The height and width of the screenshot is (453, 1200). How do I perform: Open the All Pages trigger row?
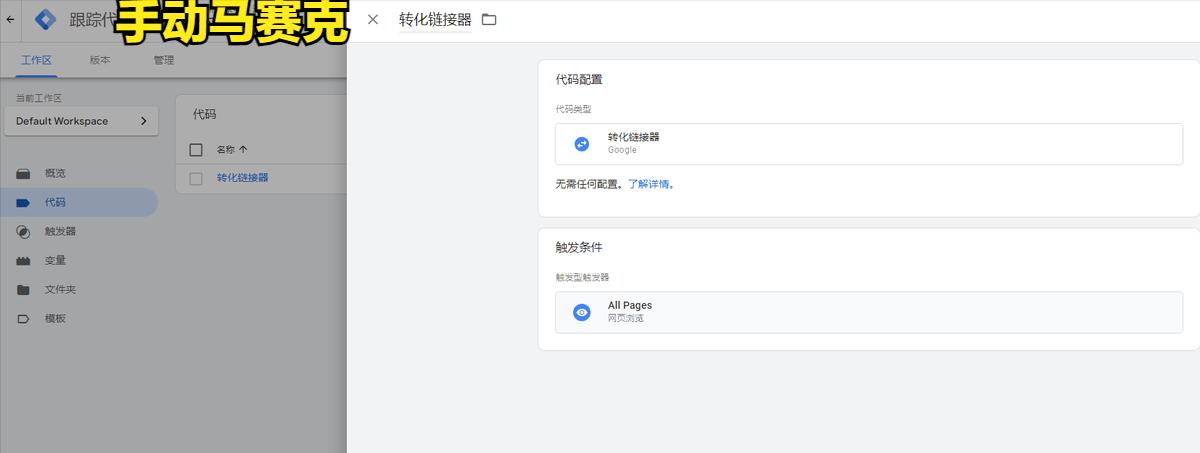coord(869,312)
